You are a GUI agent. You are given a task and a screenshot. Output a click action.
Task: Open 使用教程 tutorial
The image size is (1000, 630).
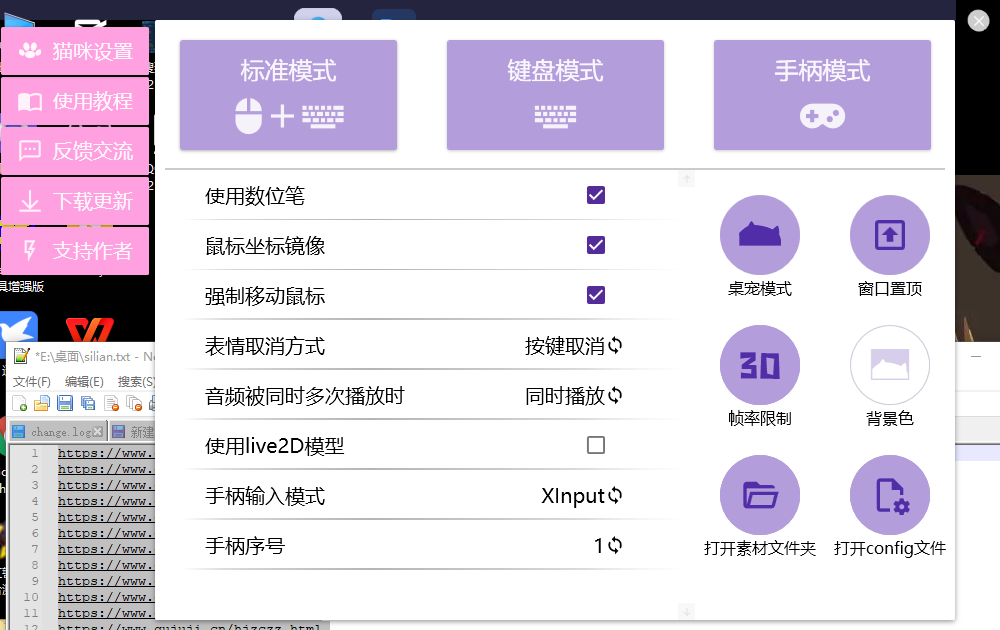coord(75,101)
